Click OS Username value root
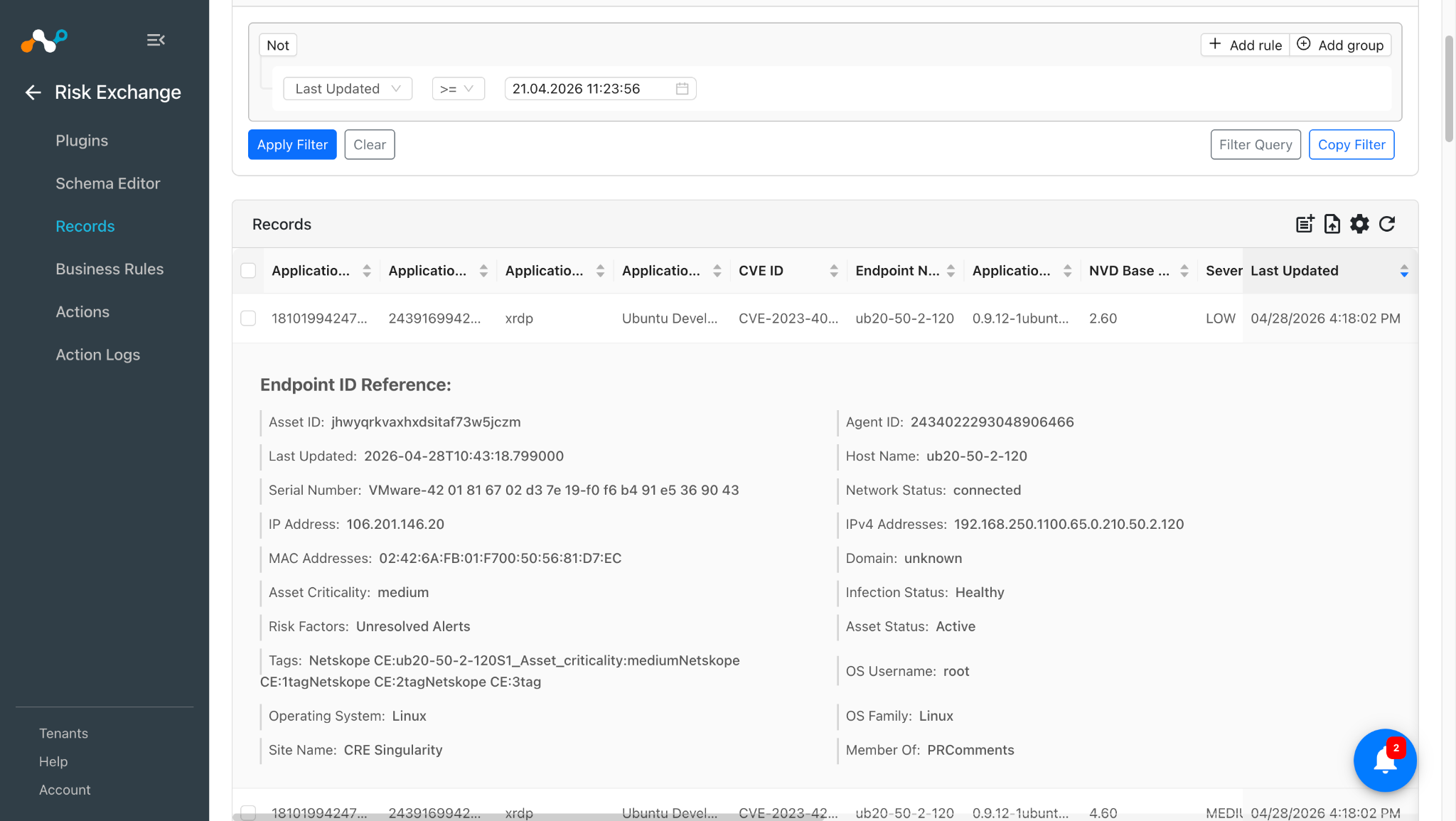This screenshot has height=821, width=1456. [x=956, y=671]
